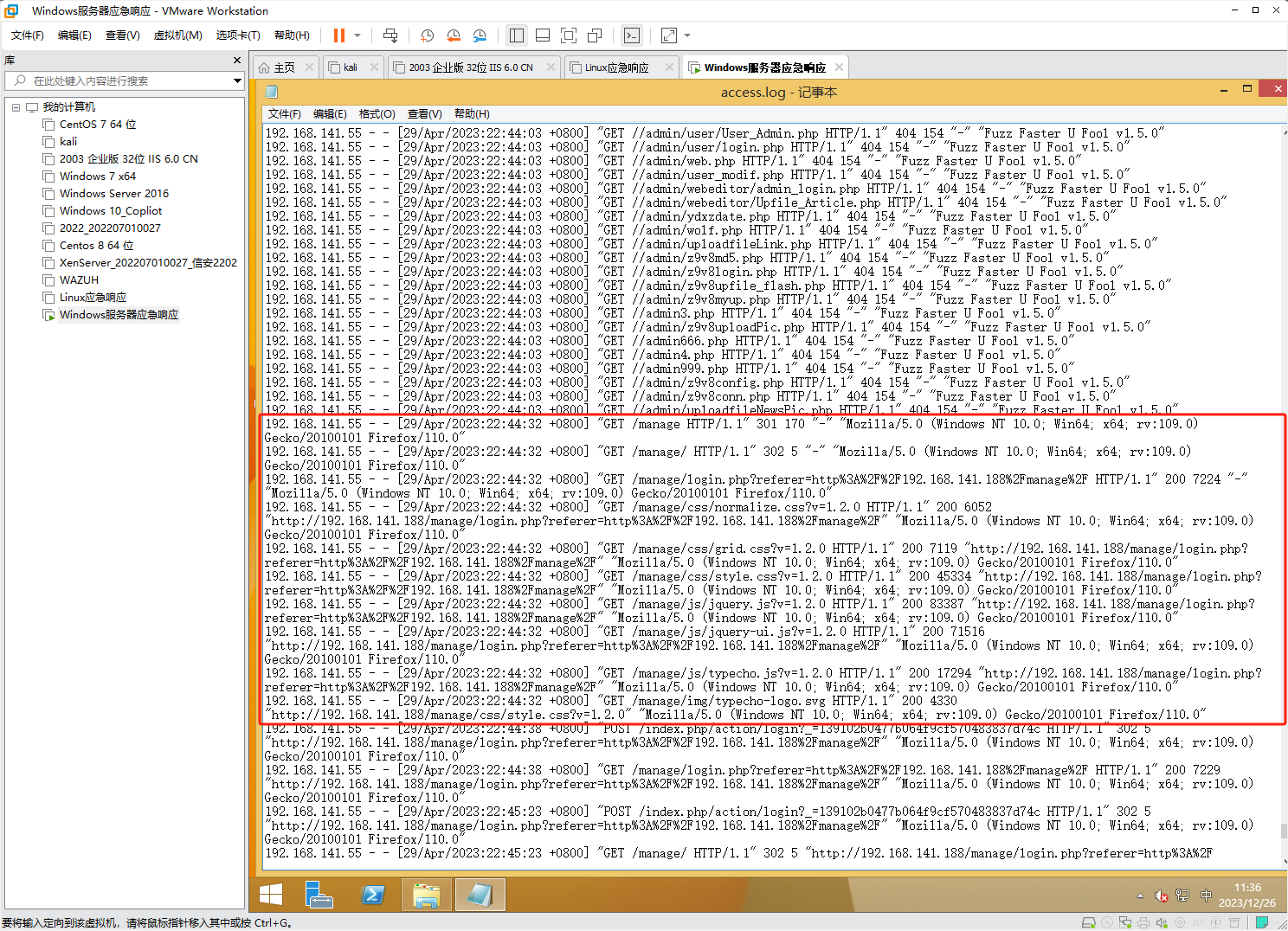Take a snapshot of this virtual machine

[428, 35]
